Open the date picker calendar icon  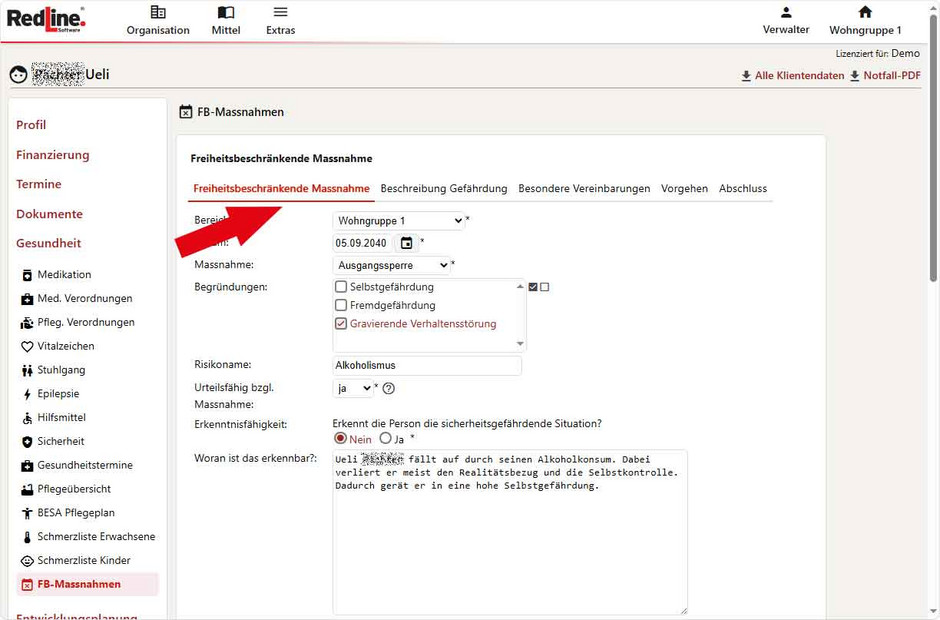409,242
